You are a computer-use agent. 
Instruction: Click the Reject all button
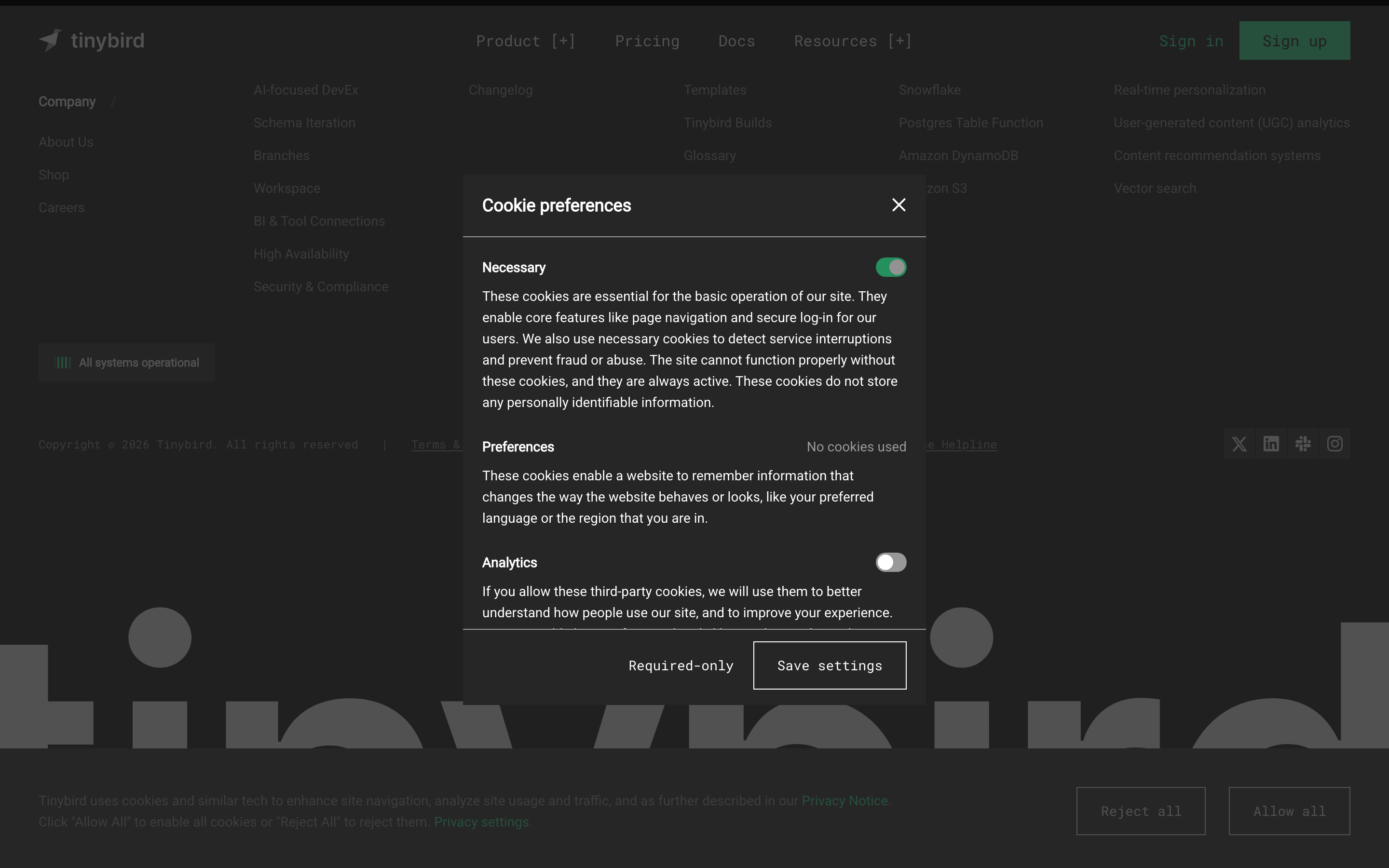(x=1141, y=811)
